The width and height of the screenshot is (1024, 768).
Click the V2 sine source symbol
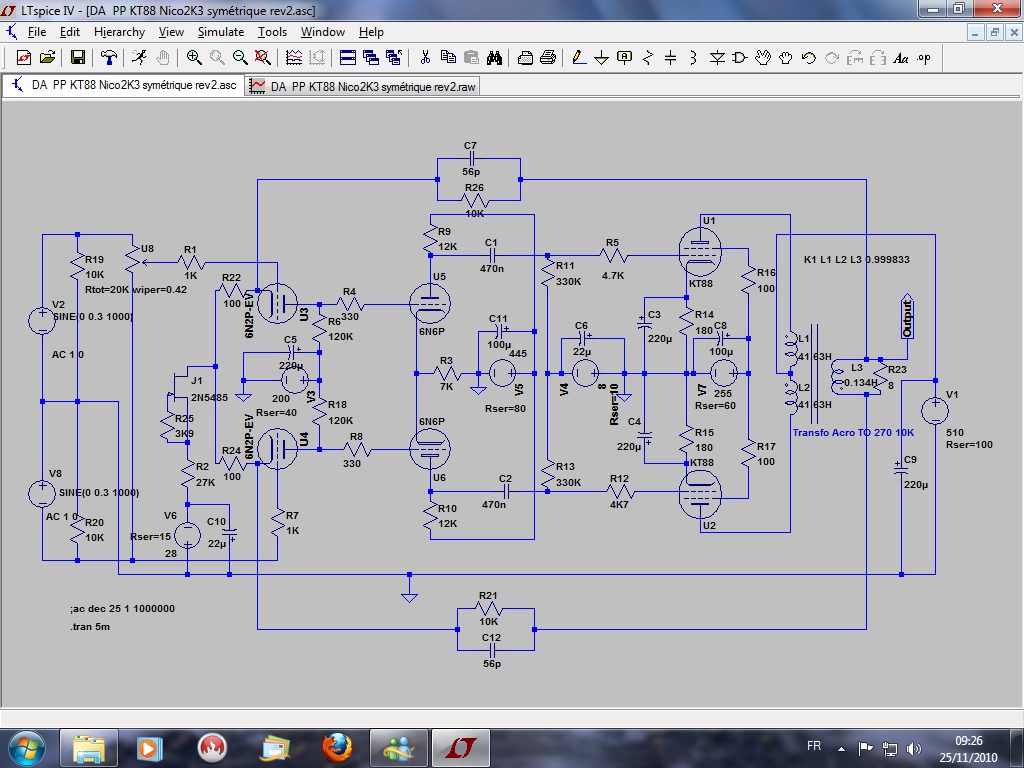(x=42, y=320)
